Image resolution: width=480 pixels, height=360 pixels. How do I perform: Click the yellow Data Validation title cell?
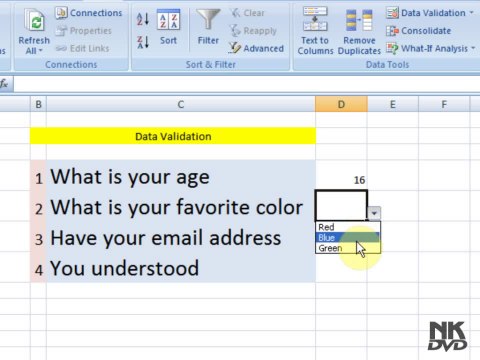tap(173, 136)
